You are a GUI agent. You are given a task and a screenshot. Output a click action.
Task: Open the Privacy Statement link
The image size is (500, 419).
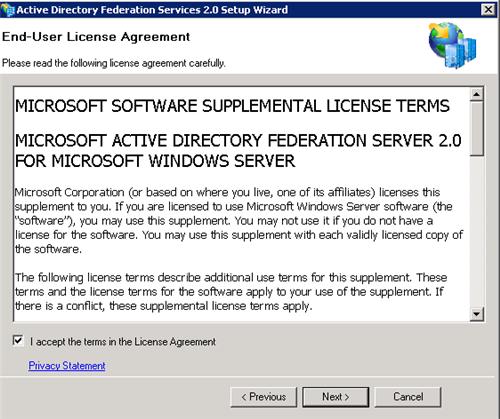(67, 366)
